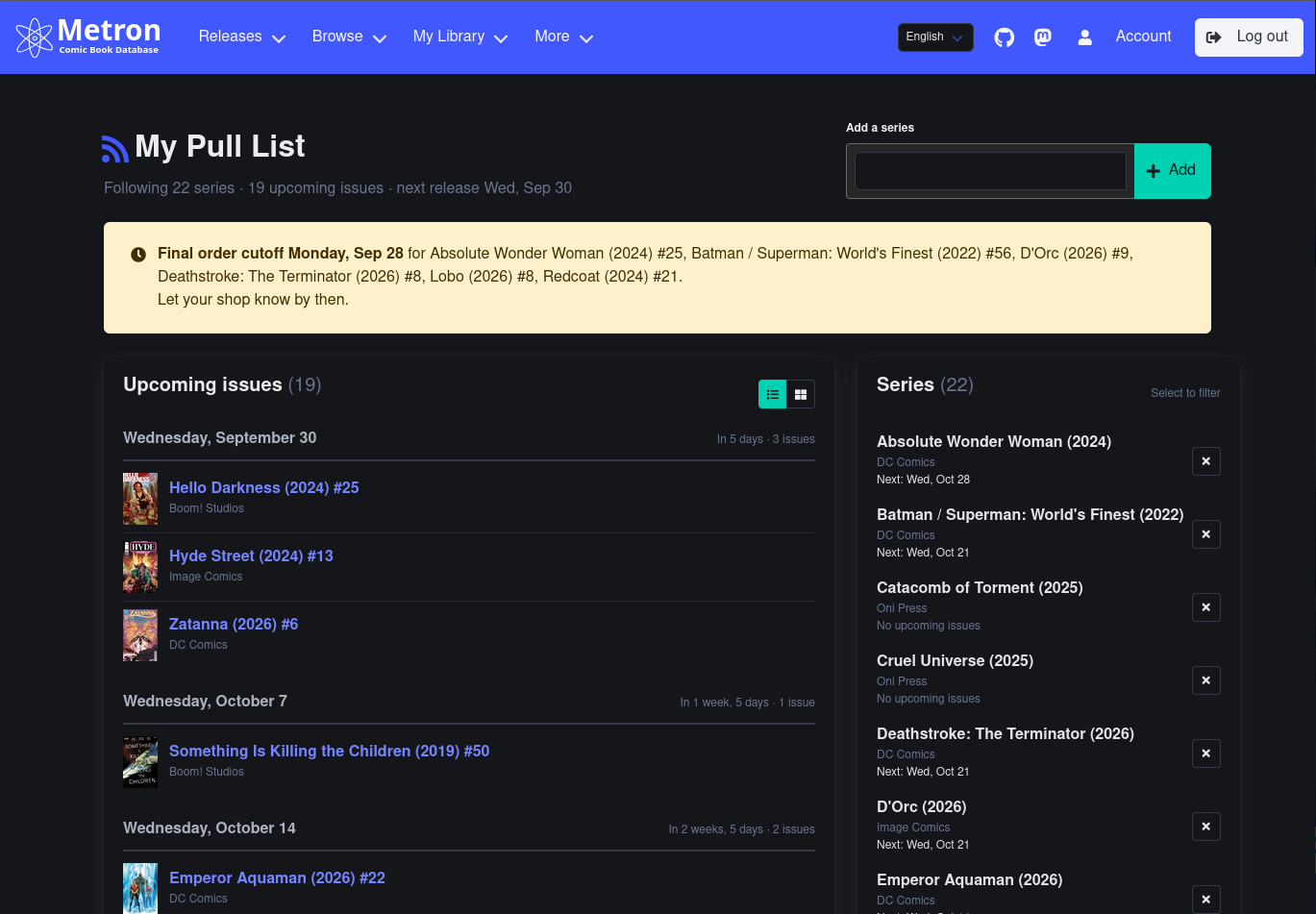Switch to grid view of upcoming issues
1316x914 pixels.
[x=801, y=394]
